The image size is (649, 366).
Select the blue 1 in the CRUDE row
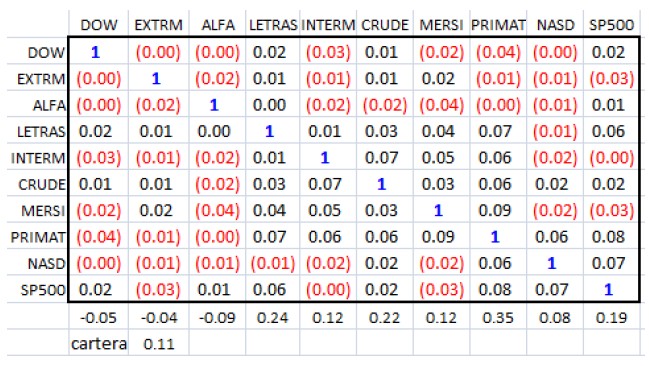(x=385, y=184)
